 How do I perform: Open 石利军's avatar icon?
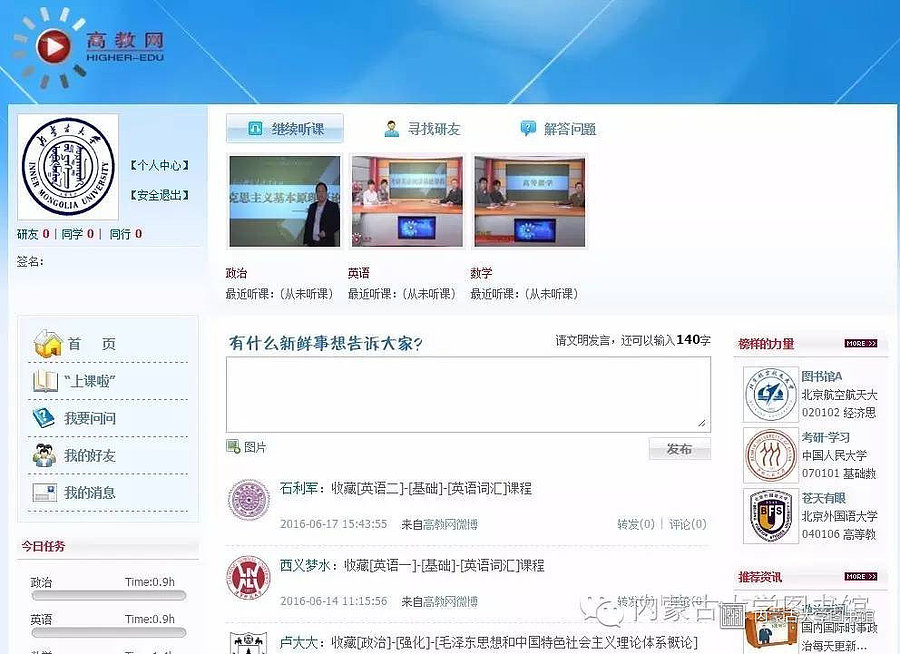tap(249, 500)
